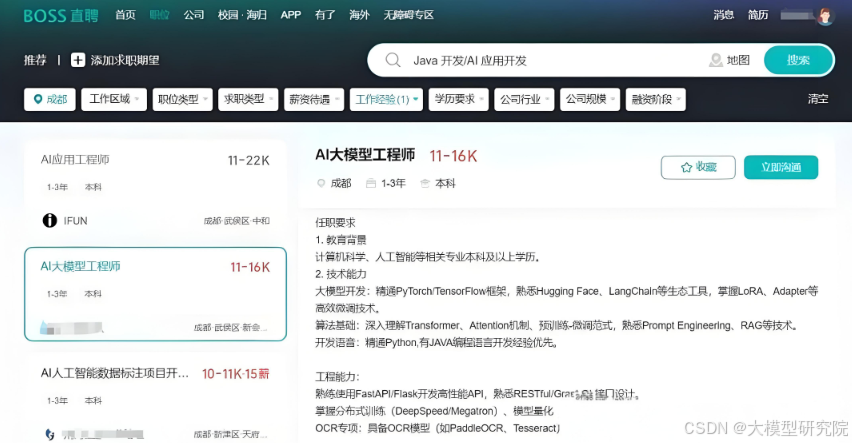Open the 公司 navigation item
Screen dimensions: 852x443
tap(193, 15)
